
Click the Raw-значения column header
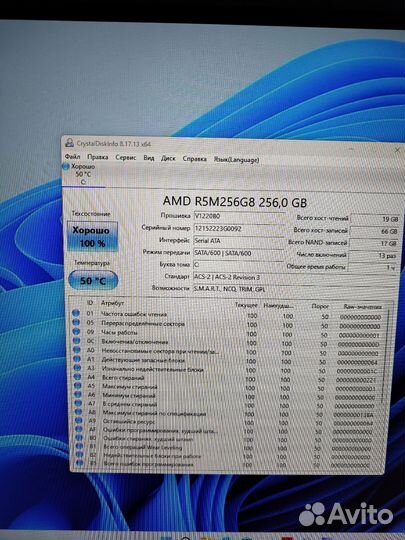pyautogui.click(x=362, y=307)
